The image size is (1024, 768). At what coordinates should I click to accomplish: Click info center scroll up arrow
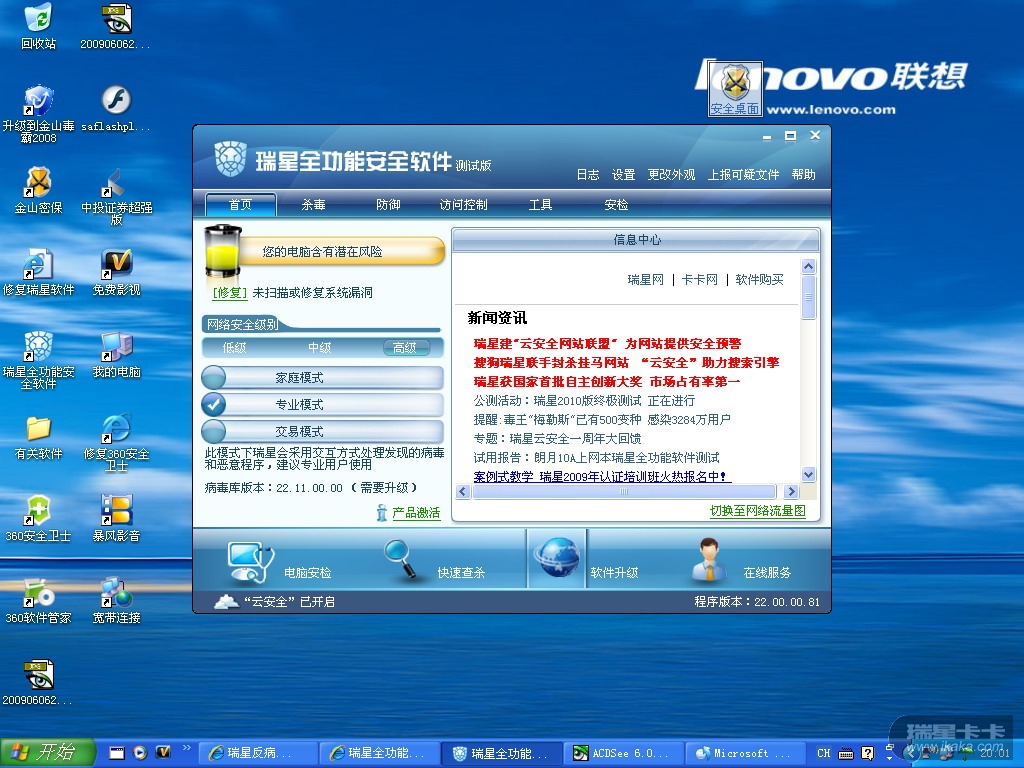tap(808, 266)
